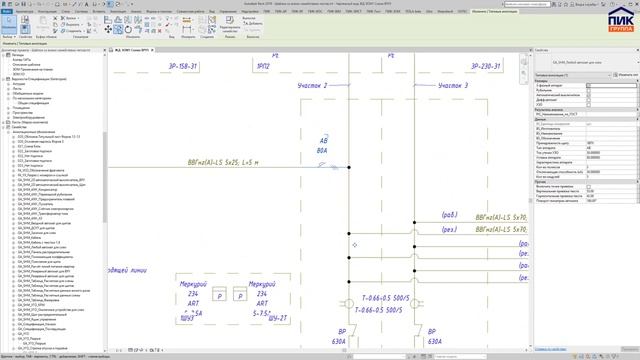Click the ЗР-158-31 label in drawing
This screenshot has width=640, height=360.
point(183,66)
